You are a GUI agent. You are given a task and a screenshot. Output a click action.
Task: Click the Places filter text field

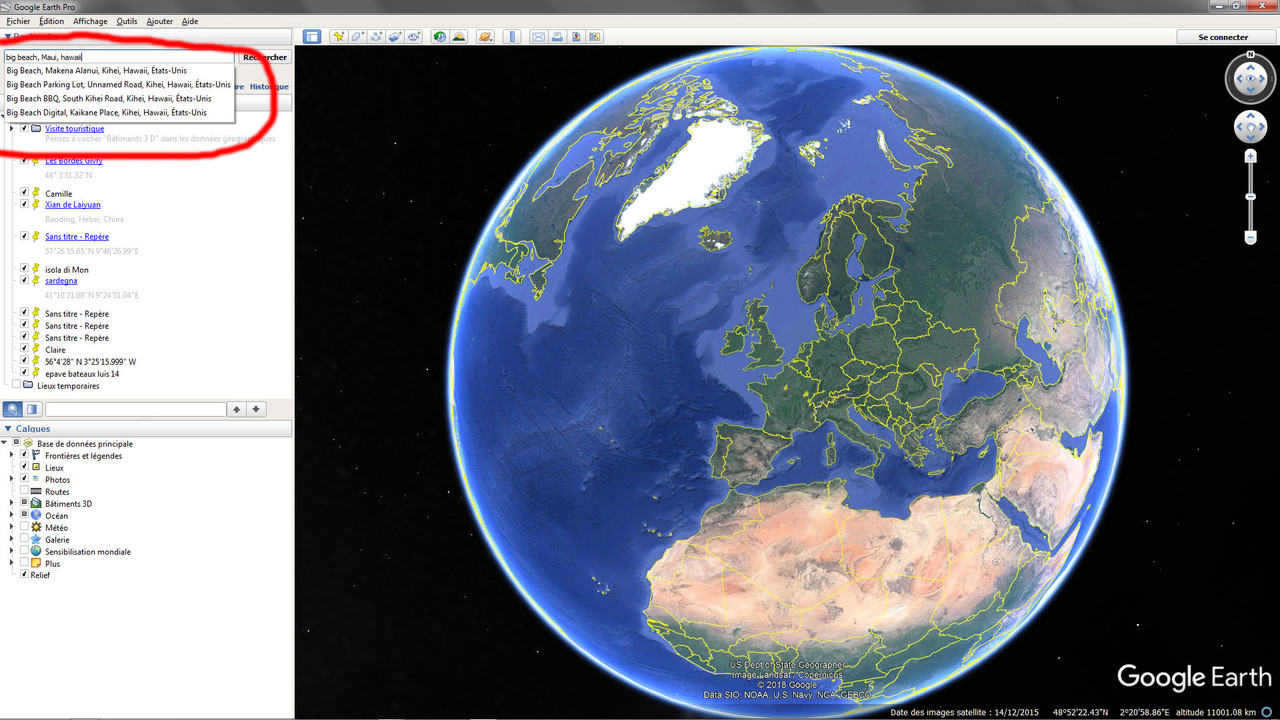click(x=136, y=409)
